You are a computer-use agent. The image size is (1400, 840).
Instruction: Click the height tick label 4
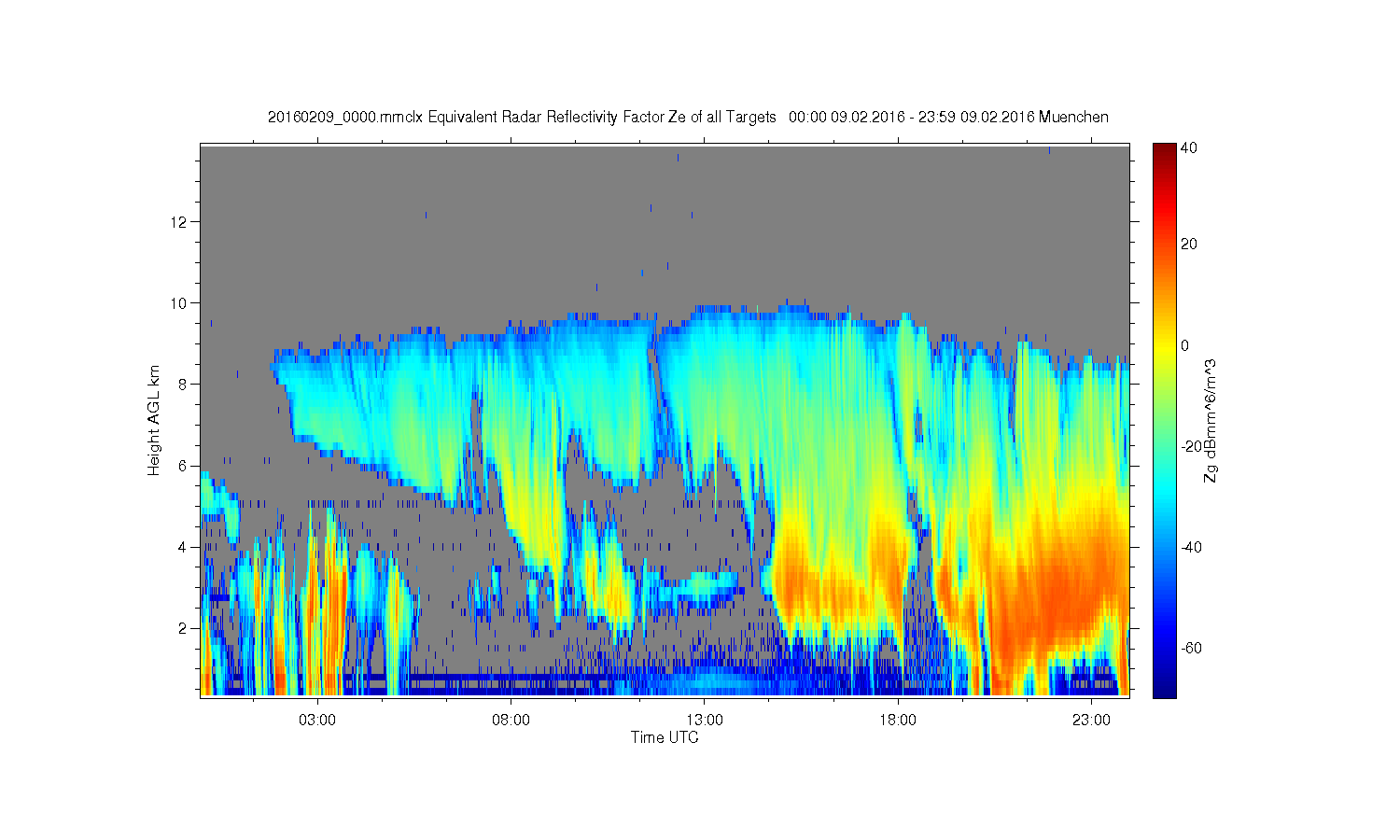click(184, 547)
